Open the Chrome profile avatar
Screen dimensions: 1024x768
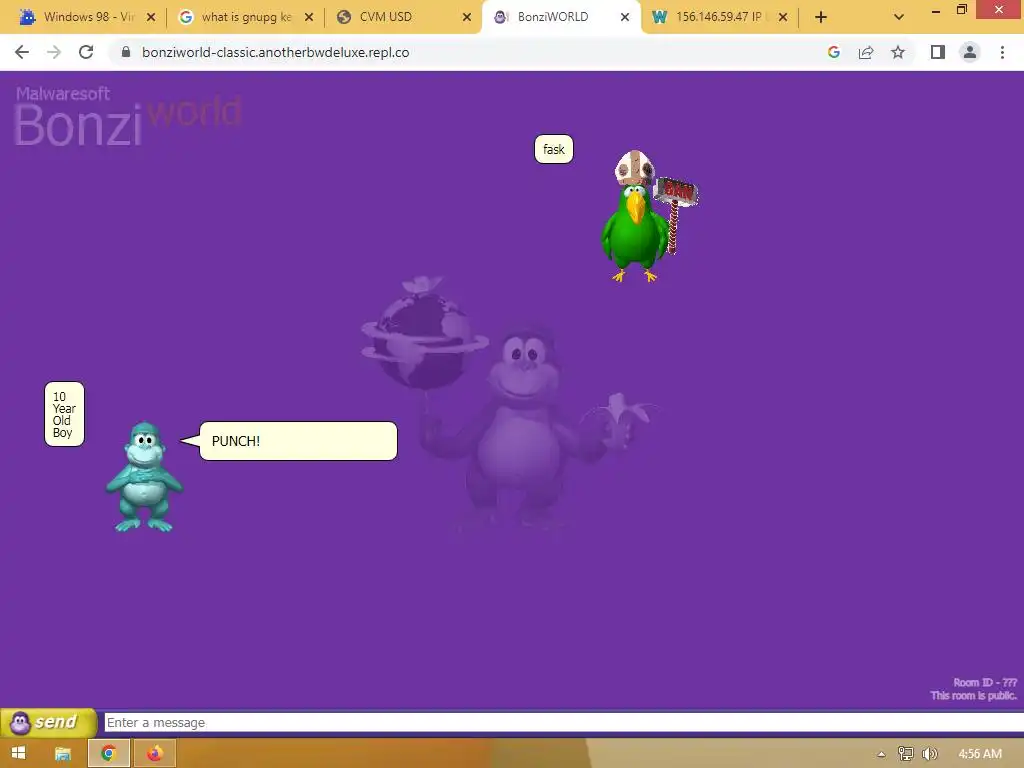point(970,52)
